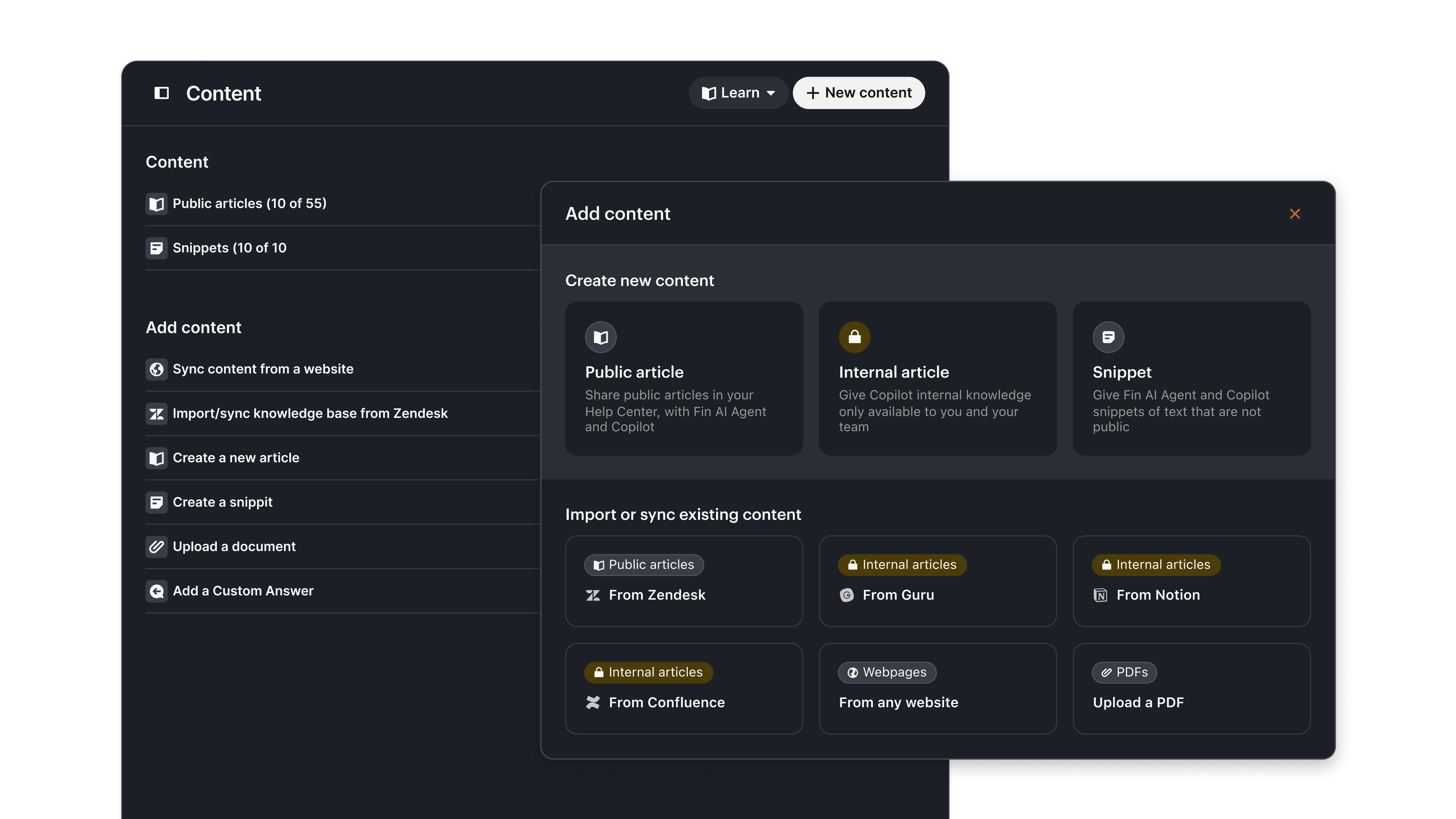Click the snippet icon beside Create a snippit

(157, 502)
